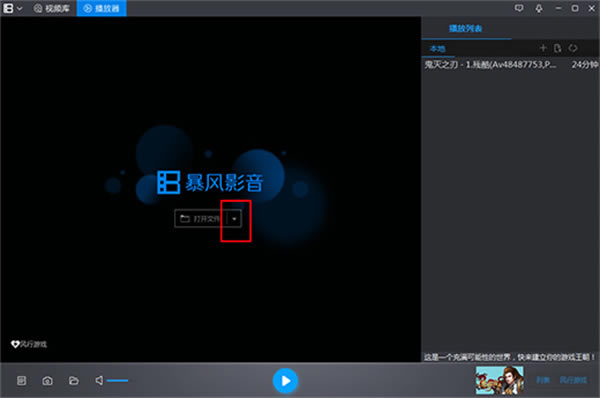The image size is (600, 398).
Task: Minimize the player window
Action: pos(558,8)
